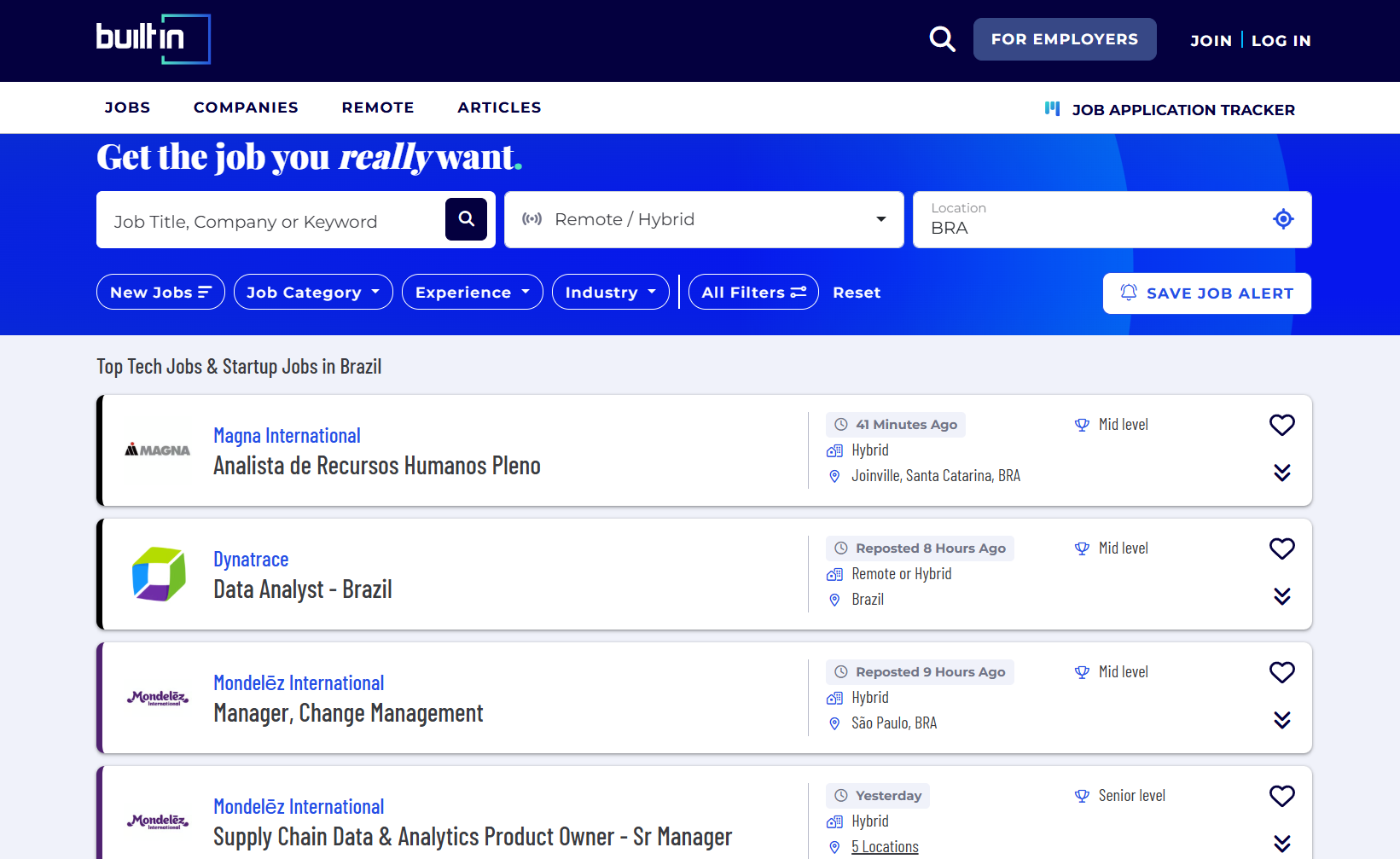Viewport: 1400px width, 859px height.
Task: Click 'Top Tech Jobs & Startup Jobs in Brazil' heading
Action: (239, 366)
